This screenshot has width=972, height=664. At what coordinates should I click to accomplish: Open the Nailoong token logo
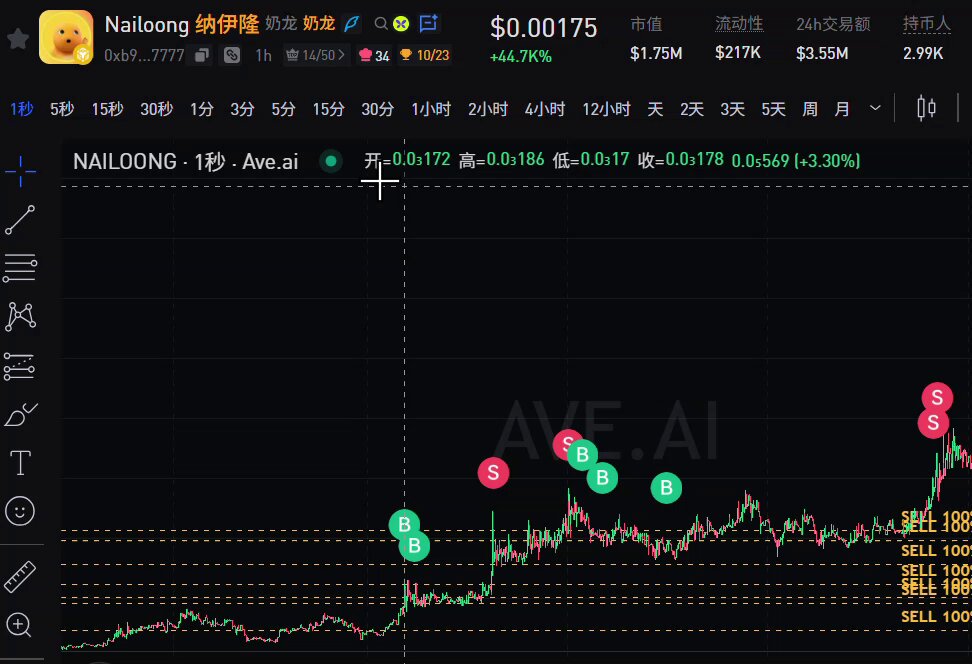(66, 37)
